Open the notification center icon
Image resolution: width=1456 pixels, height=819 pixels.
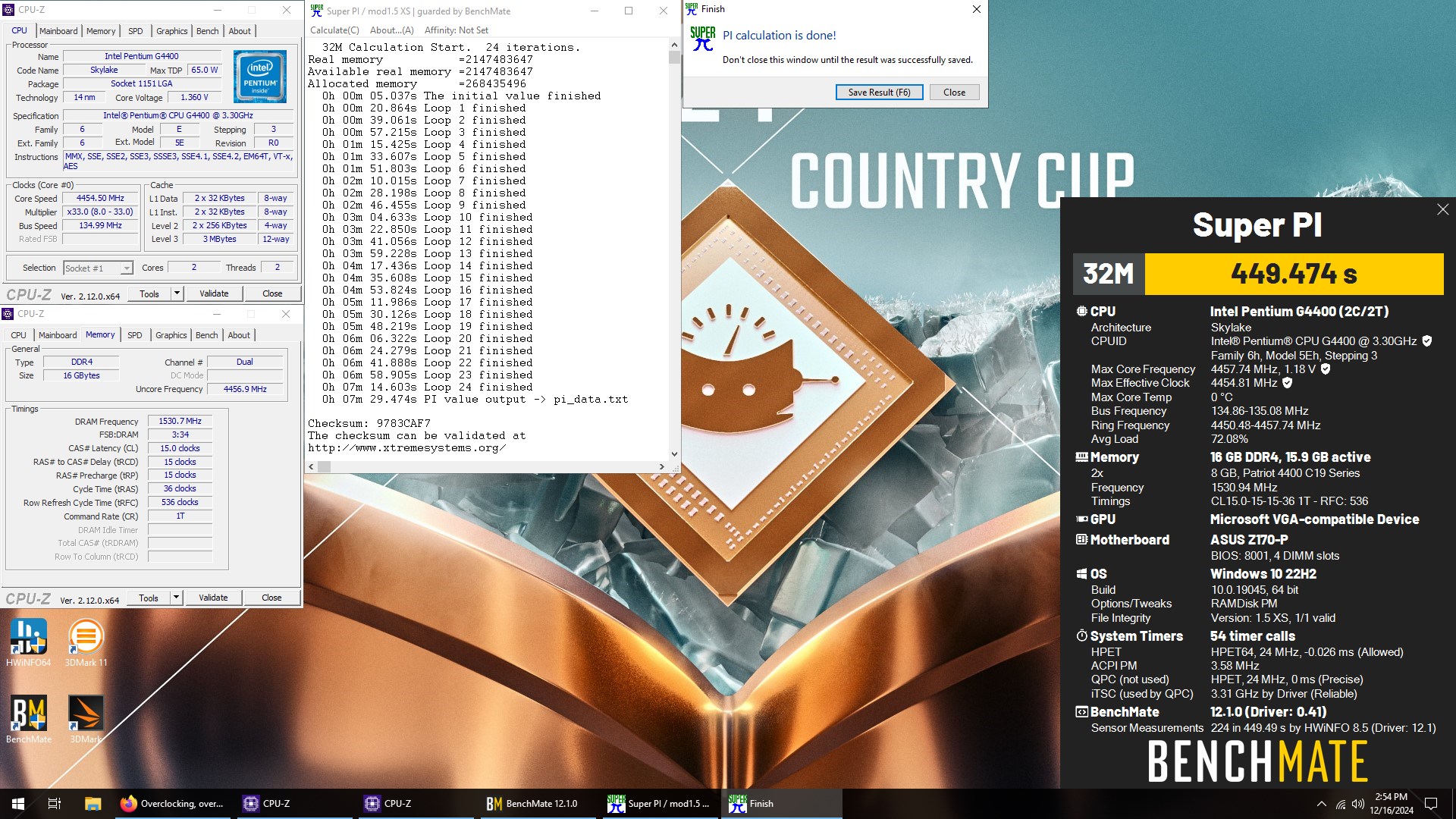[1431, 804]
